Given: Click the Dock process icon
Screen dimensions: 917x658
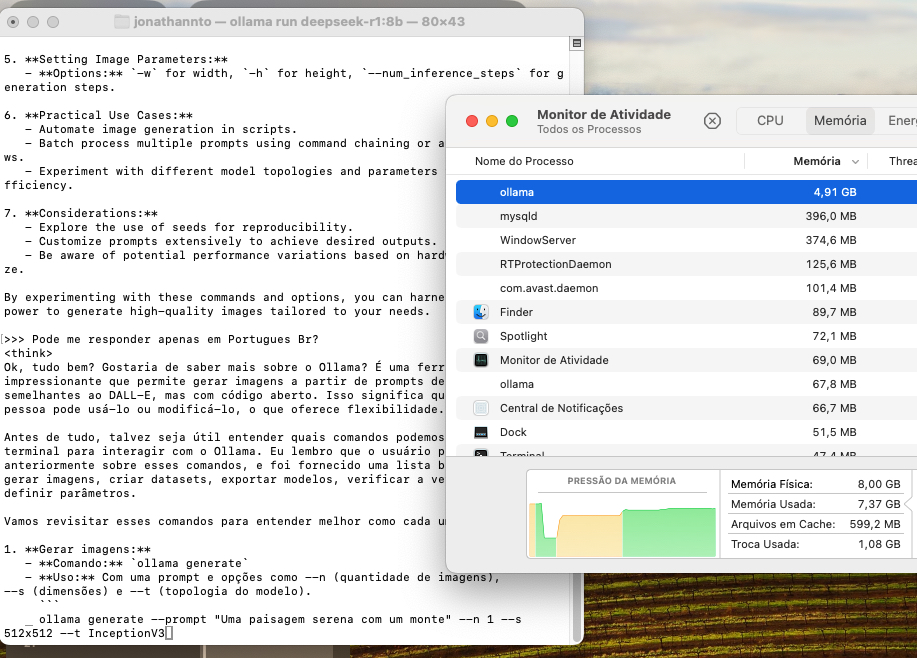Looking at the screenshot, I should pyautogui.click(x=481, y=432).
